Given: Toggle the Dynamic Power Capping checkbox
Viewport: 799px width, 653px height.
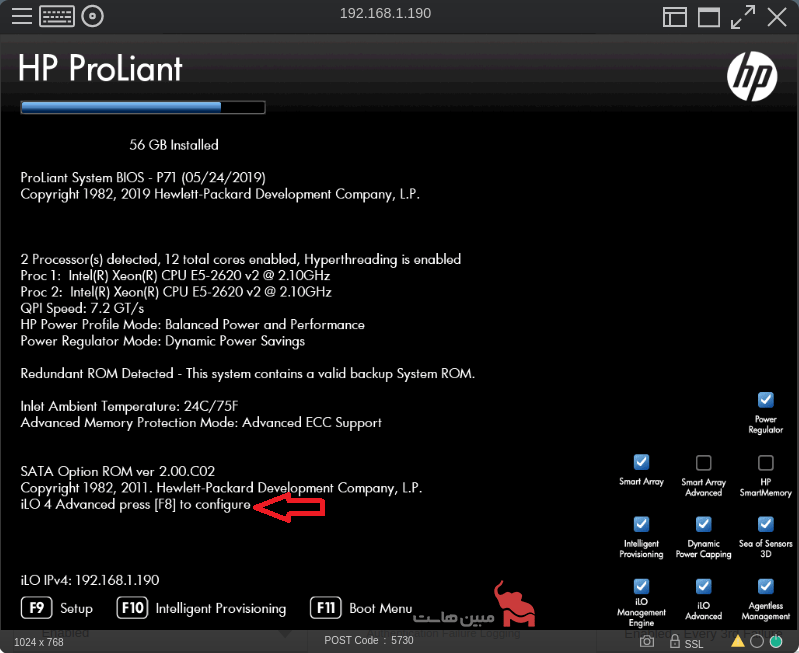Looking at the screenshot, I should (x=703, y=524).
